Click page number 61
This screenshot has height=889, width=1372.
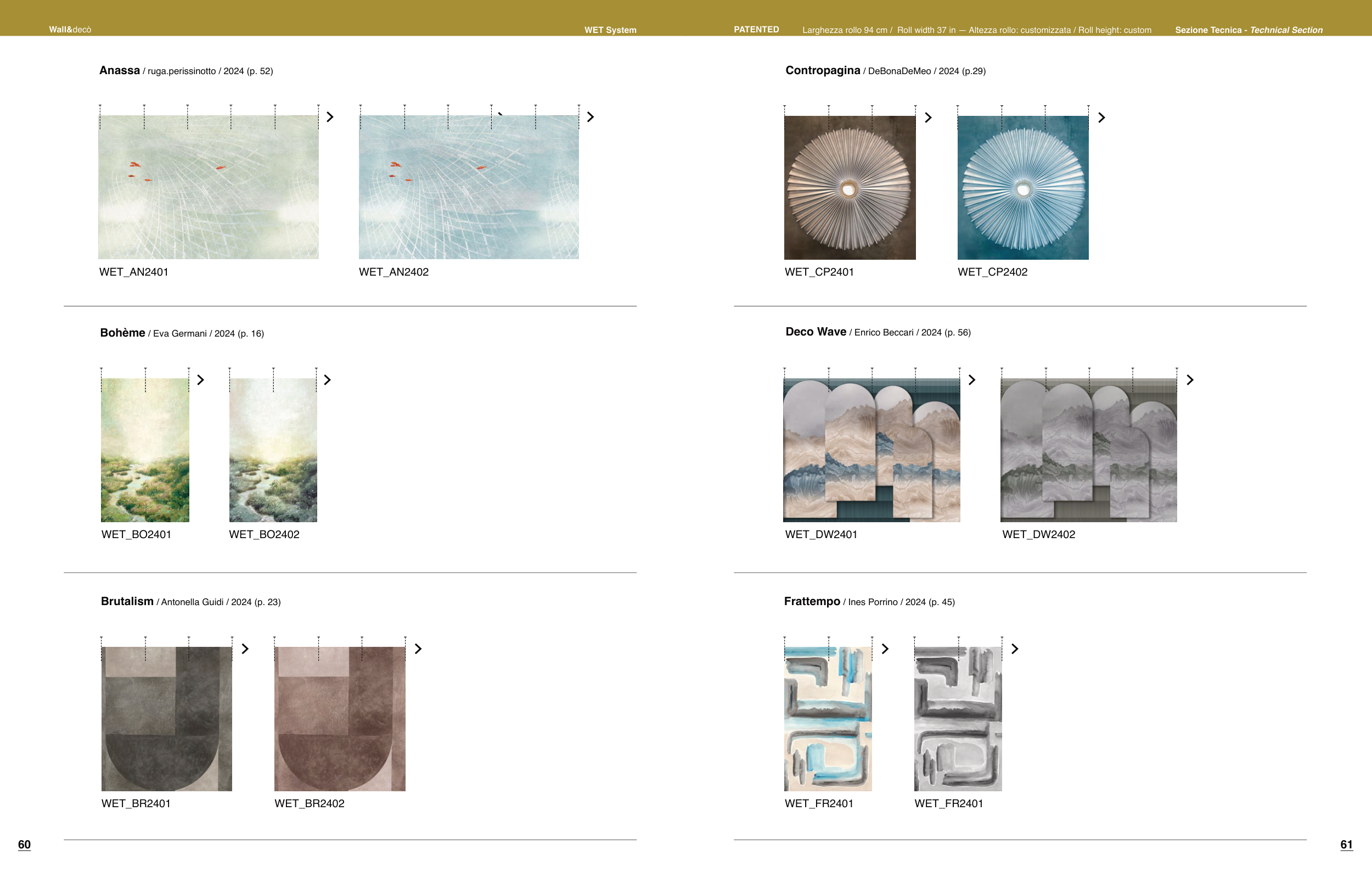tap(1346, 845)
